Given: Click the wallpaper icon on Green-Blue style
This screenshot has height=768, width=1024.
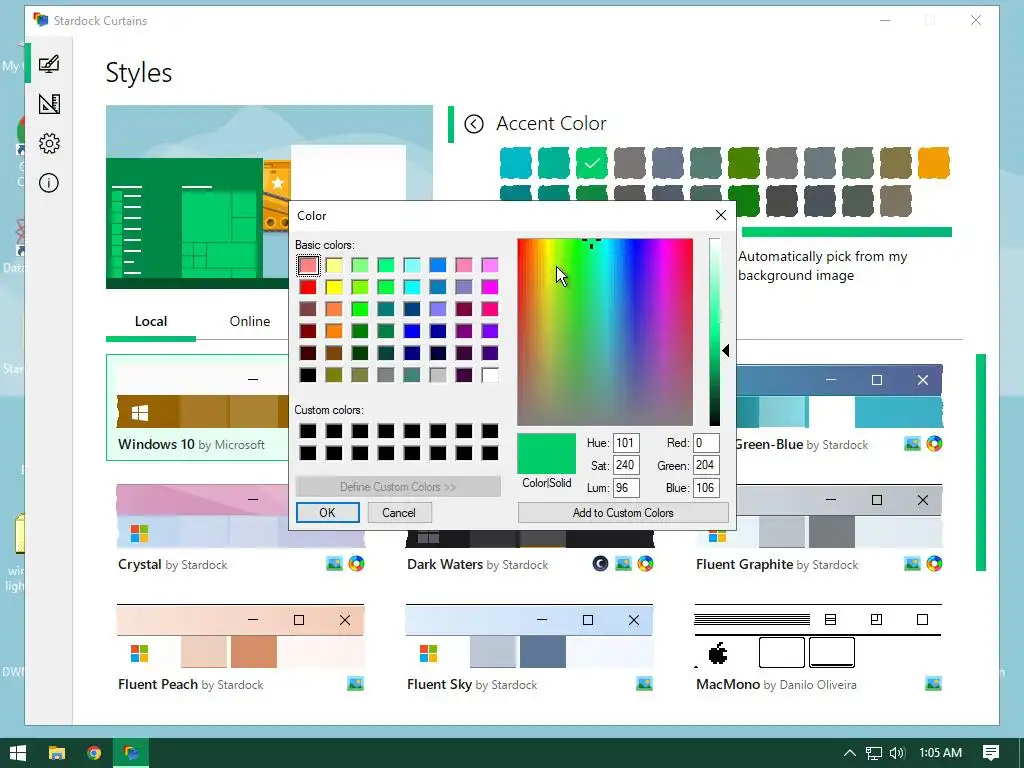Looking at the screenshot, I should click(x=912, y=444).
